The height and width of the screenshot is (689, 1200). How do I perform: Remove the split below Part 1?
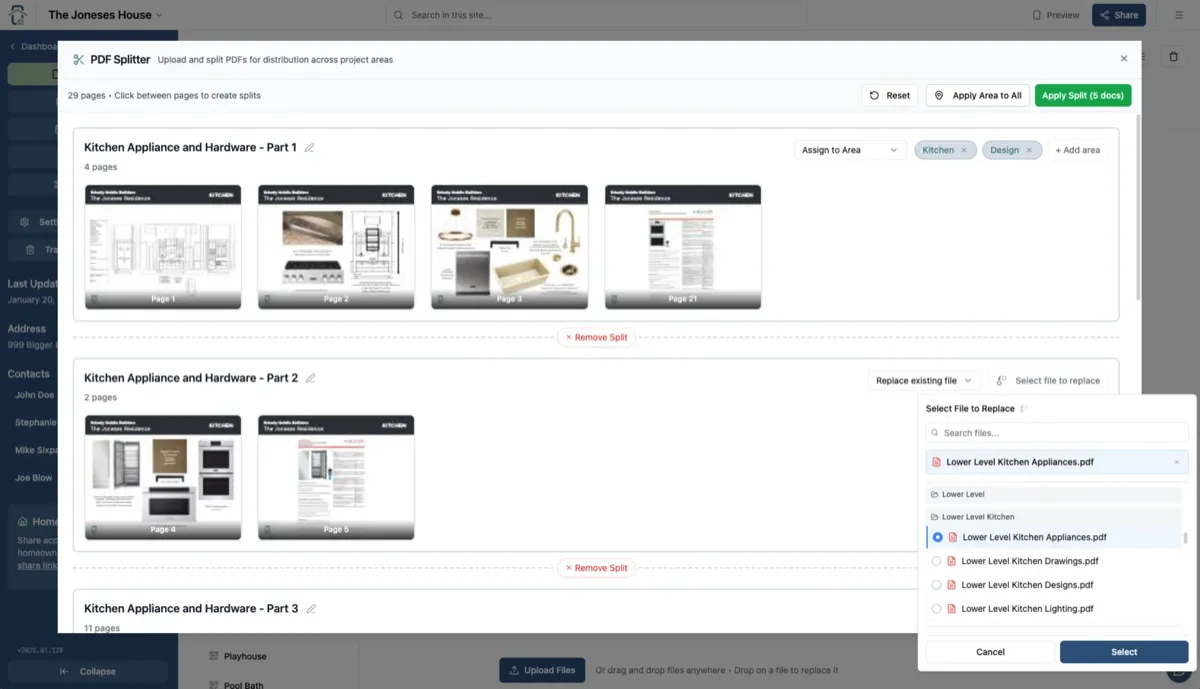pyautogui.click(x=597, y=338)
